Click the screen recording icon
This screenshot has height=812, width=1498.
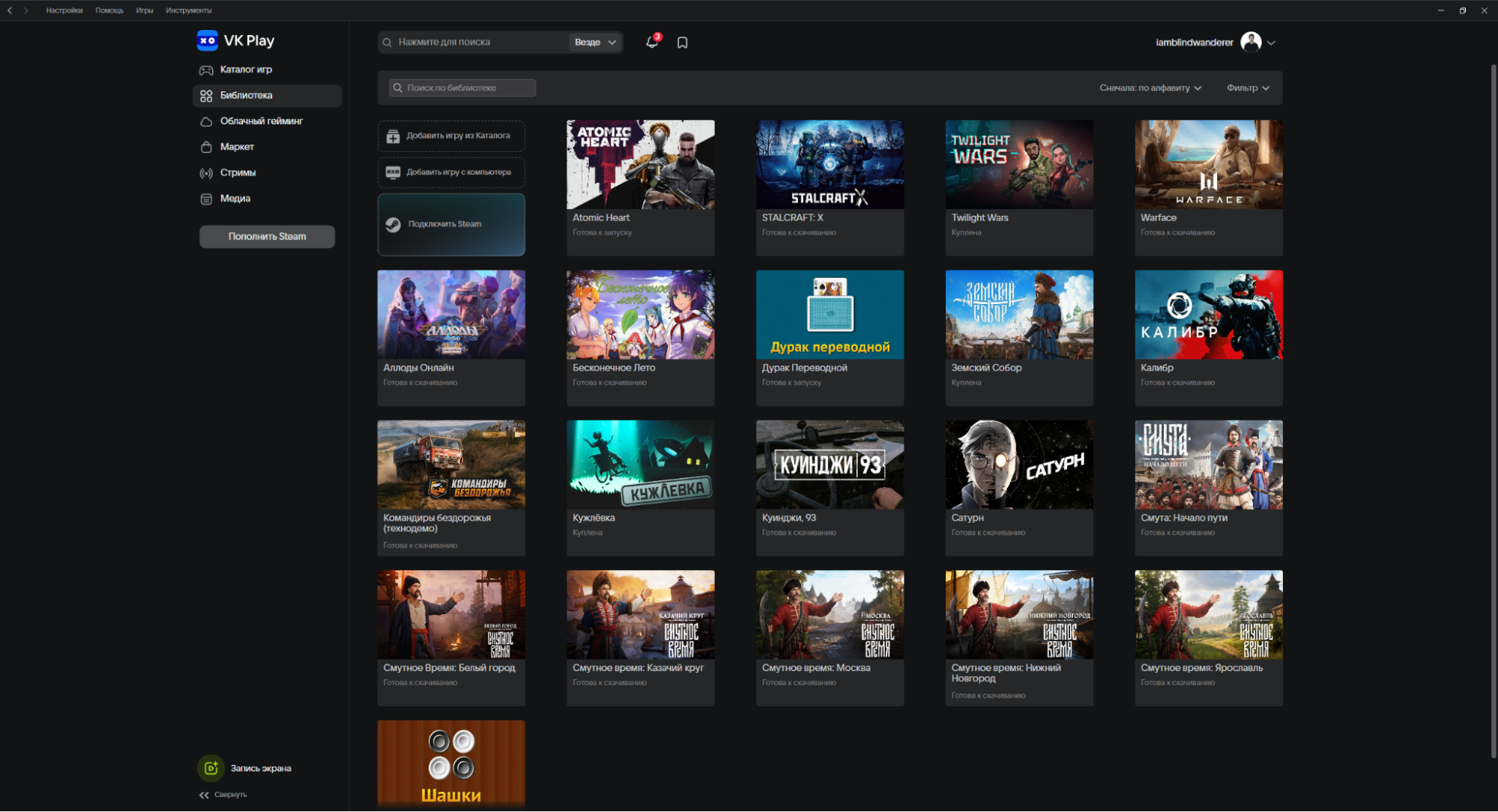pos(211,768)
